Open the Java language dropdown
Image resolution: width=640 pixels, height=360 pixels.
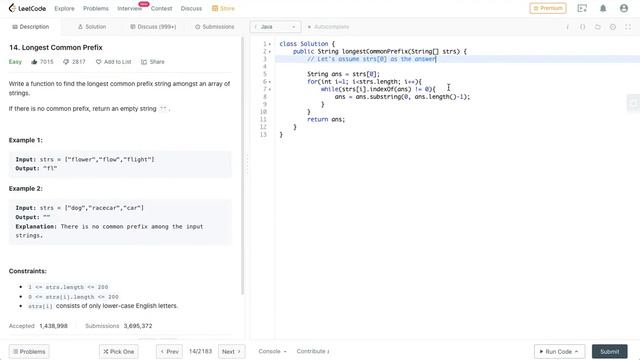pos(276,27)
